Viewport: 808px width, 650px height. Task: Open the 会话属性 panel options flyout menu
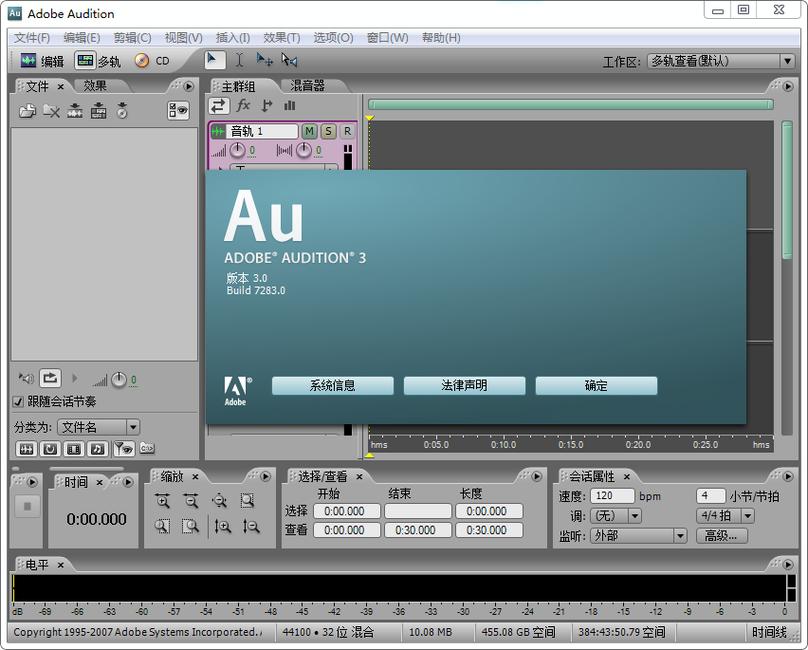(x=788, y=476)
